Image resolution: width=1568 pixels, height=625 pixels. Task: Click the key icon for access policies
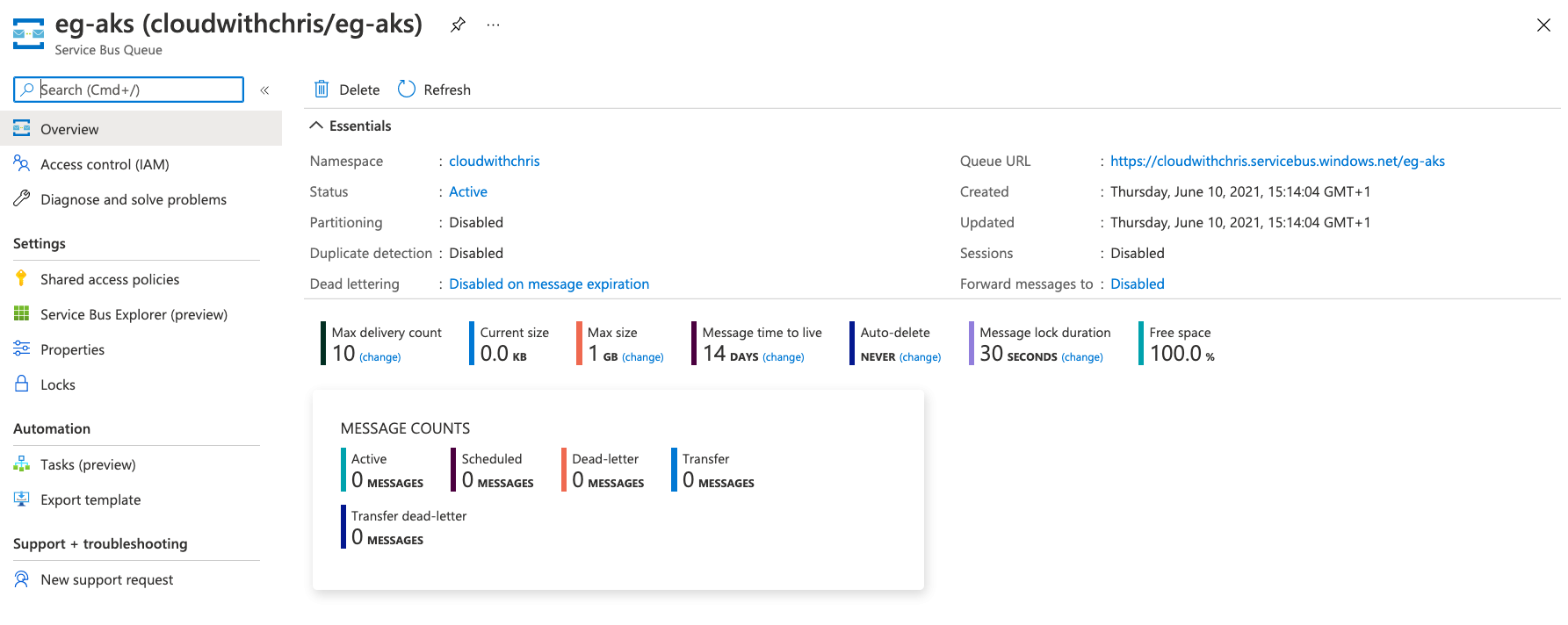pyautogui.click(x=22, y=278)
